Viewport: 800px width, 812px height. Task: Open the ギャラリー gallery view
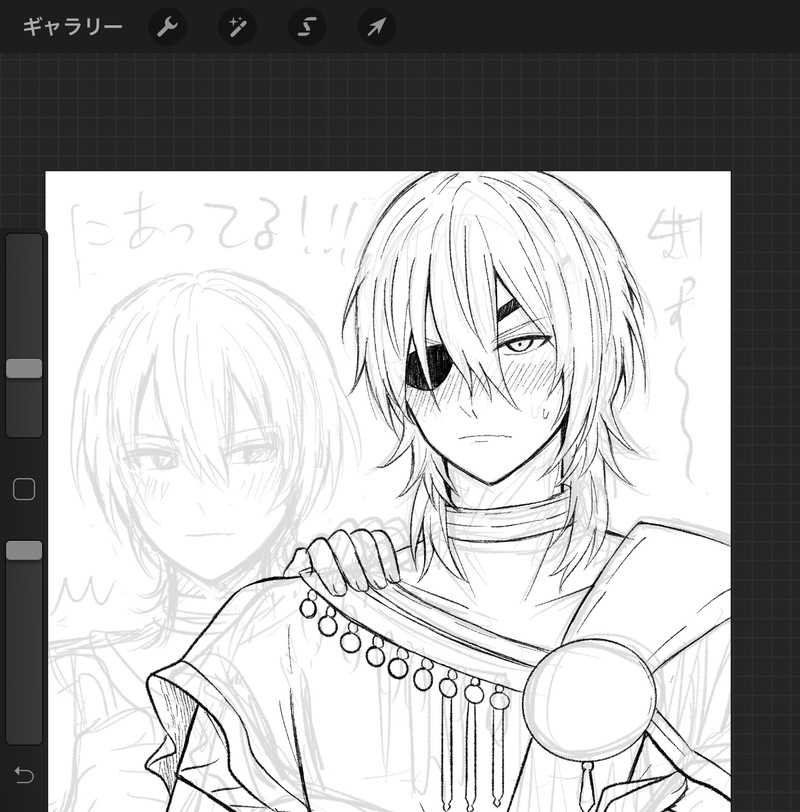72,26
